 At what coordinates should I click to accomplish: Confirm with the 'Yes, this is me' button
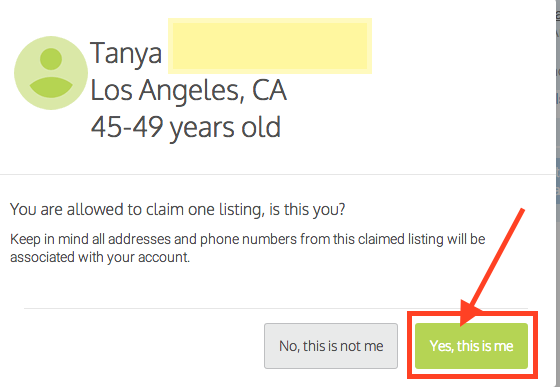point(471,346)
